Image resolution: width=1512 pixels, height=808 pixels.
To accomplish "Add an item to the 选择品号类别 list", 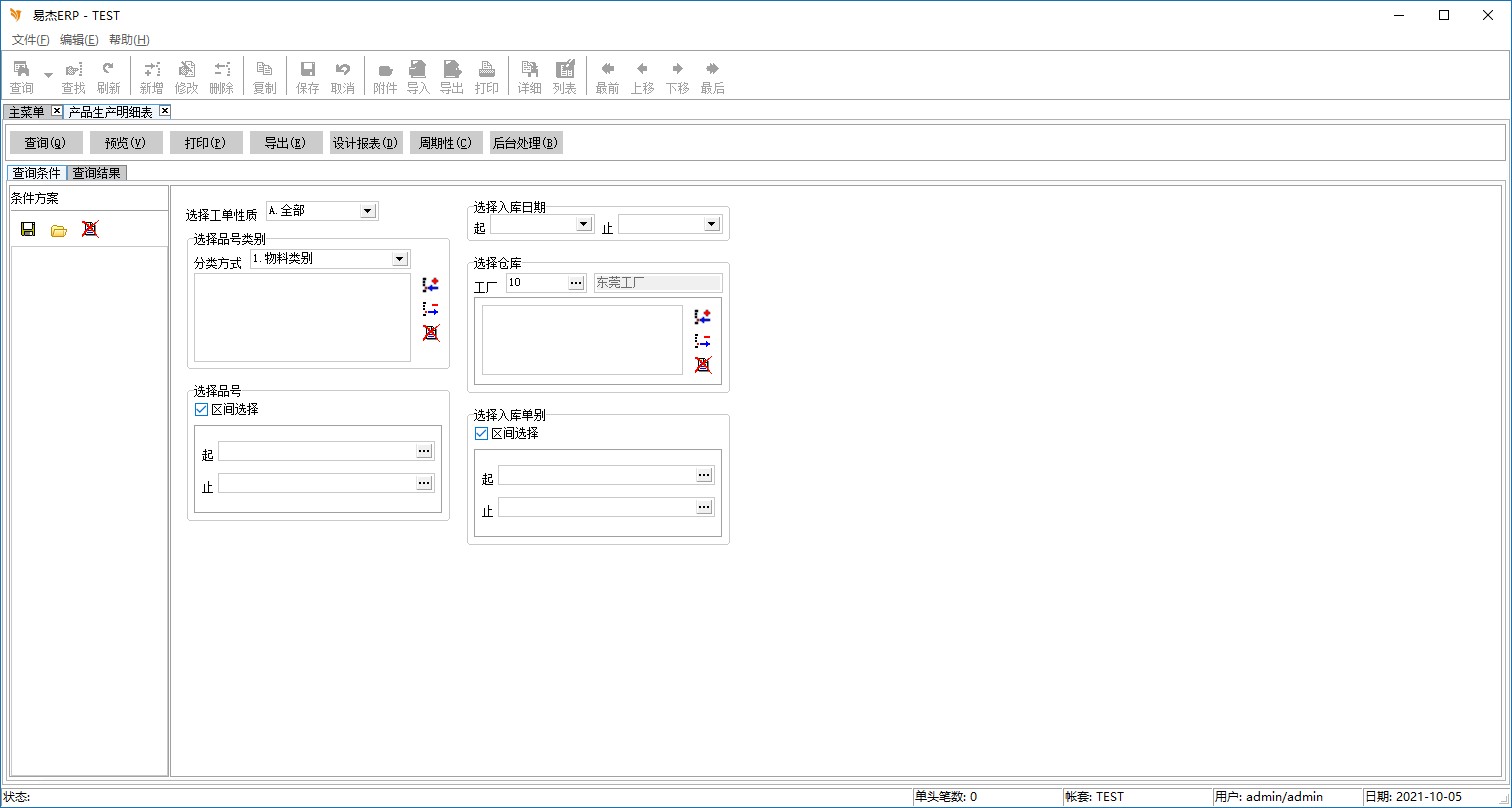I will coord(431,285).
